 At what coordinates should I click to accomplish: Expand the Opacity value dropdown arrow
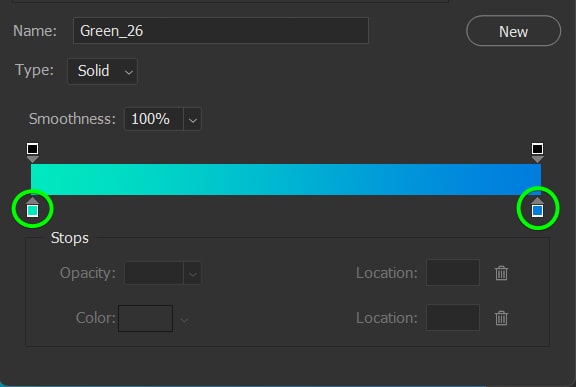[x=192, y=273]
